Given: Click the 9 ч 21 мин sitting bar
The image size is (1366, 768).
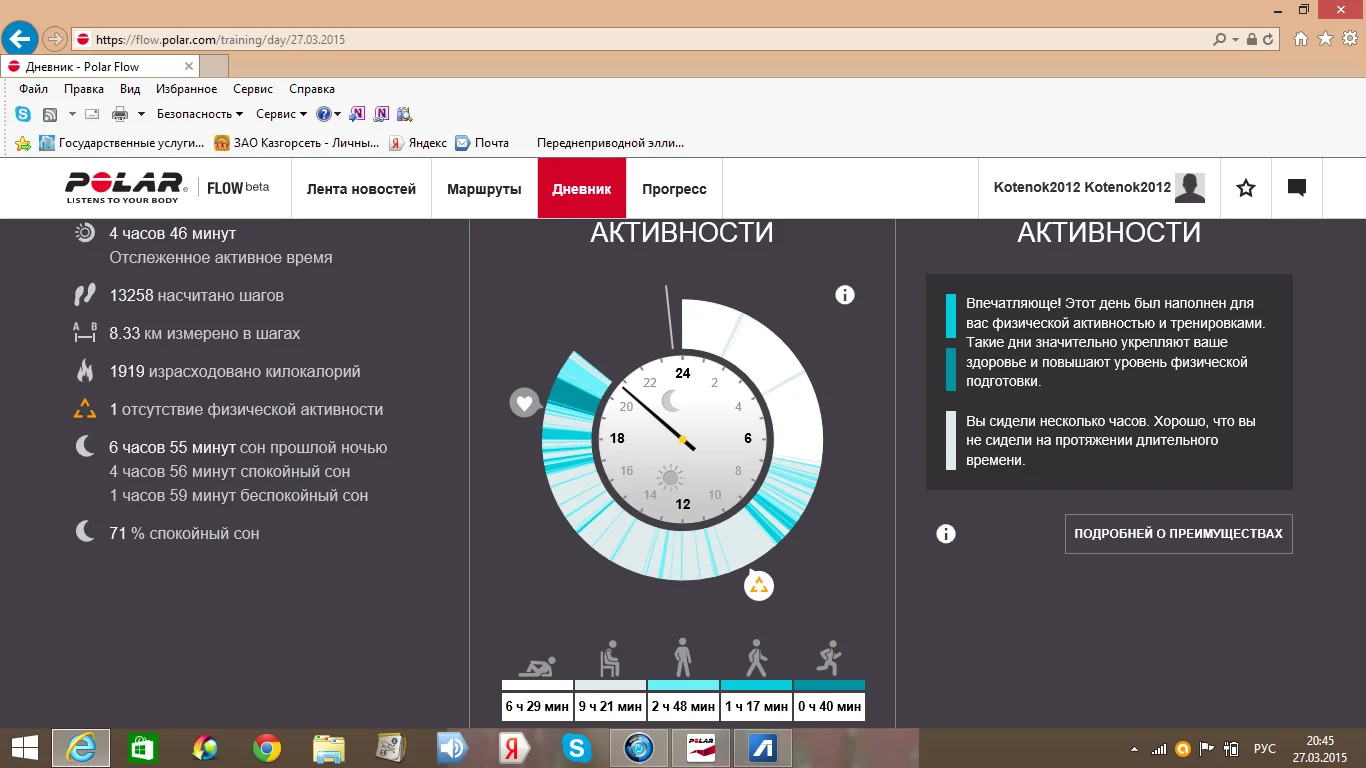Looking at the screenshot, I should (x=610, y=706).
